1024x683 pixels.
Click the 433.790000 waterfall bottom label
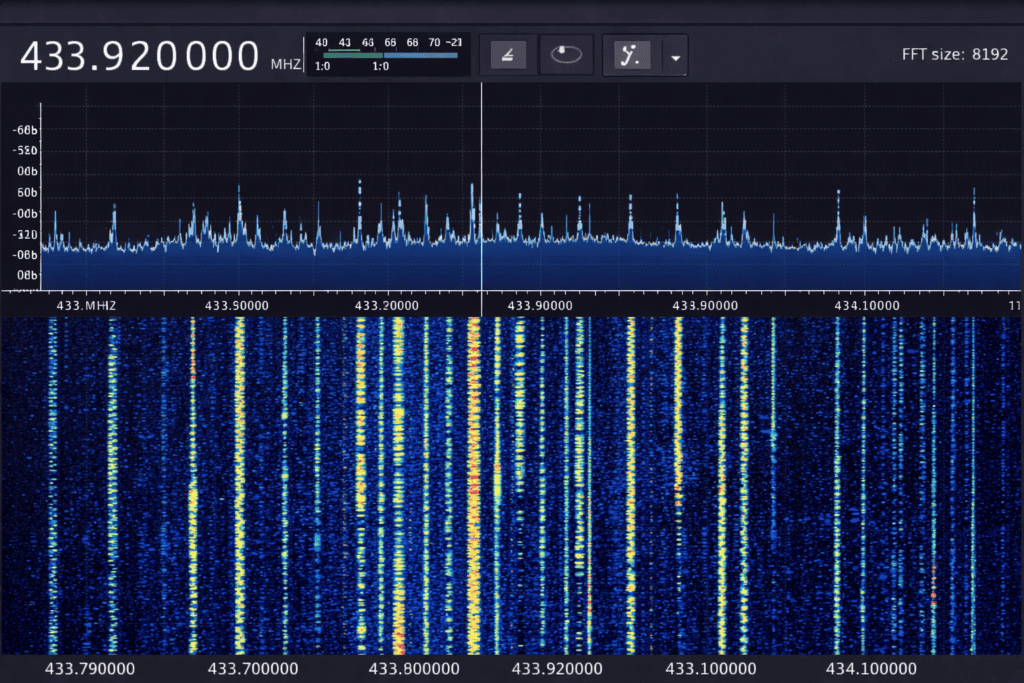pos(90,669)
